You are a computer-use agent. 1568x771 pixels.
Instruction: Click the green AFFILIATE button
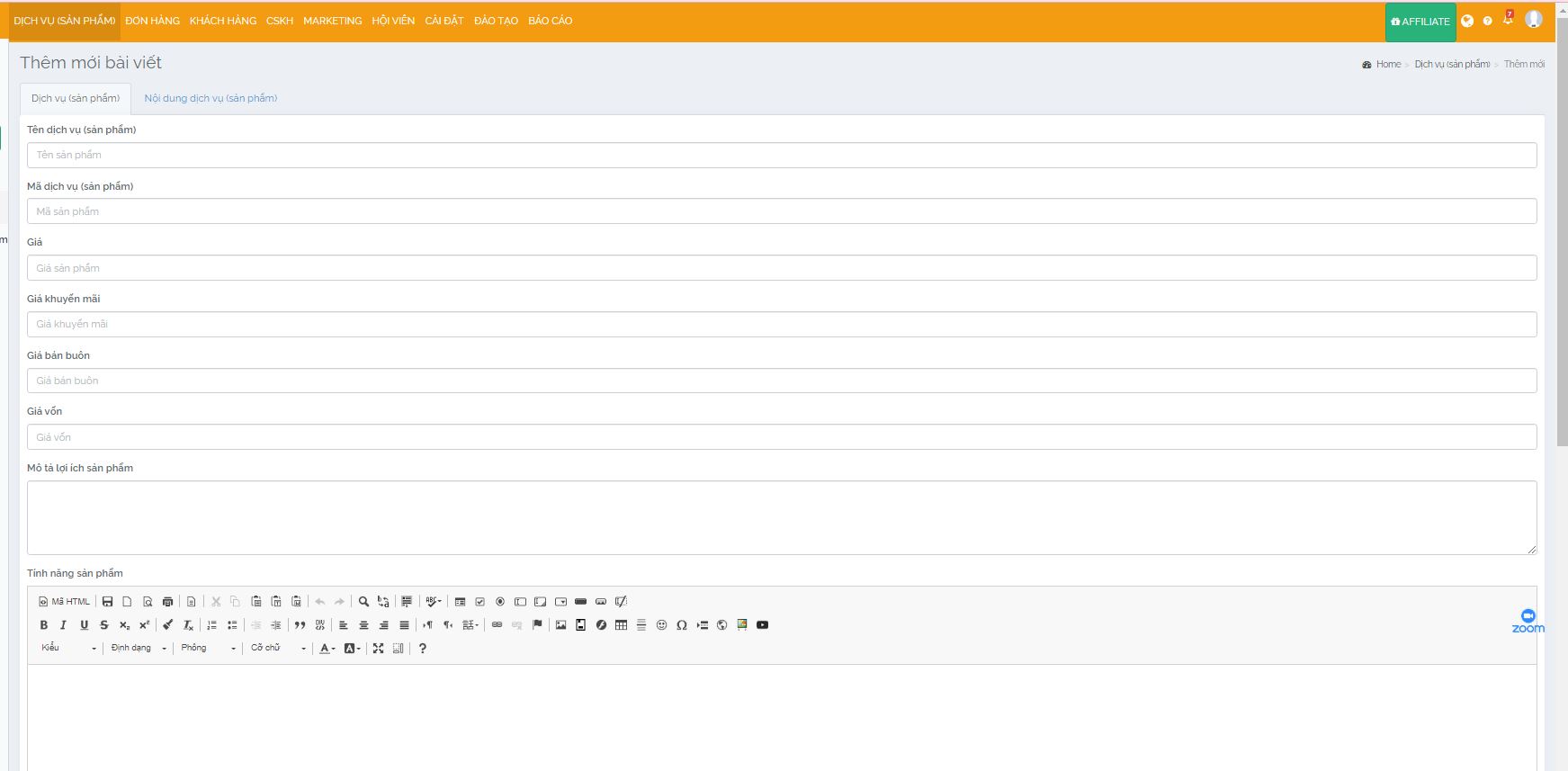pyautogui.click(x=1420, y=22)
